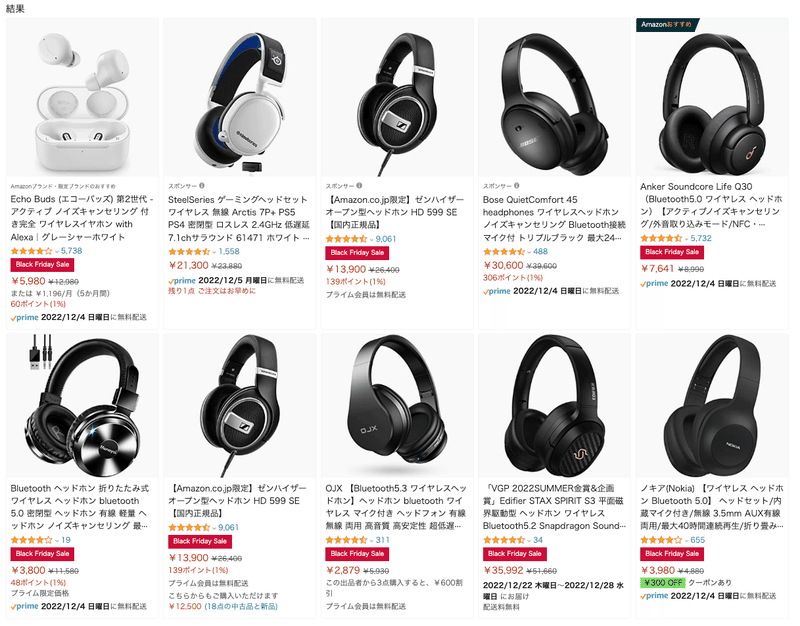The height and width of the screenshot is (626, 800).
Task: Click ¥30,600 price on Bose listing
Action: (x=503, y=265)
